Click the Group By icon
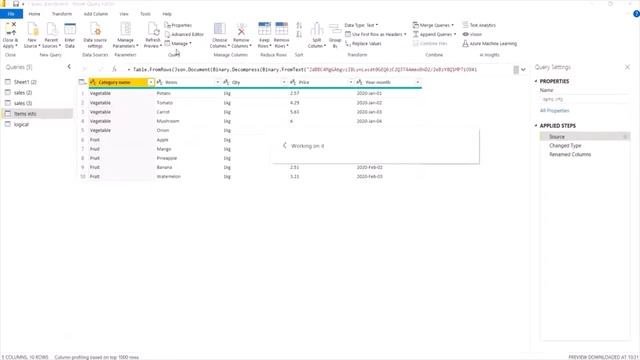Screen dimensions: 640x360 coord(335,30)
